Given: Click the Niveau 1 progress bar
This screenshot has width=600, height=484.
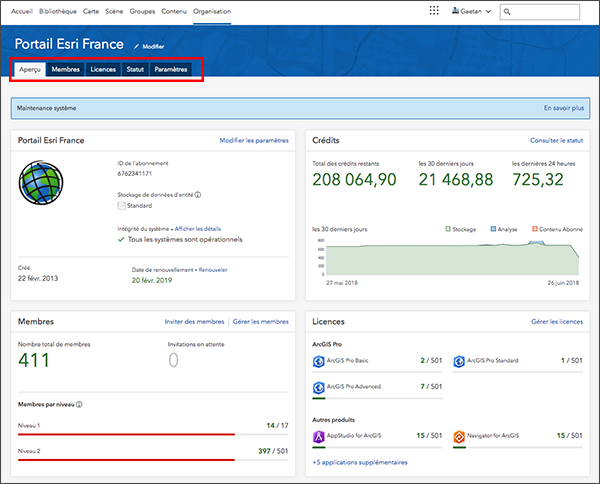Looking at the screenshot, I should [153, 434].
